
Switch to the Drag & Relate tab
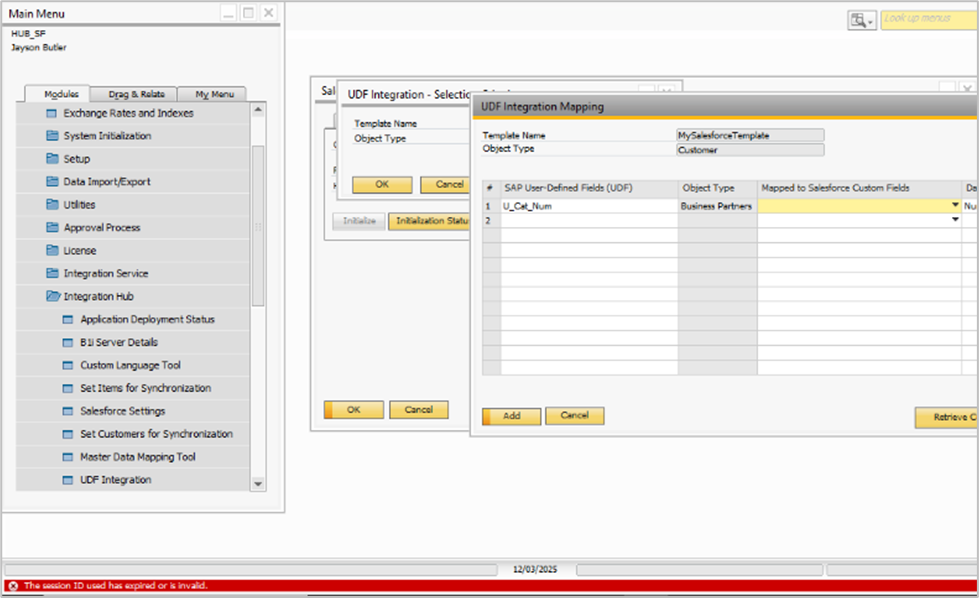point(136,94)
